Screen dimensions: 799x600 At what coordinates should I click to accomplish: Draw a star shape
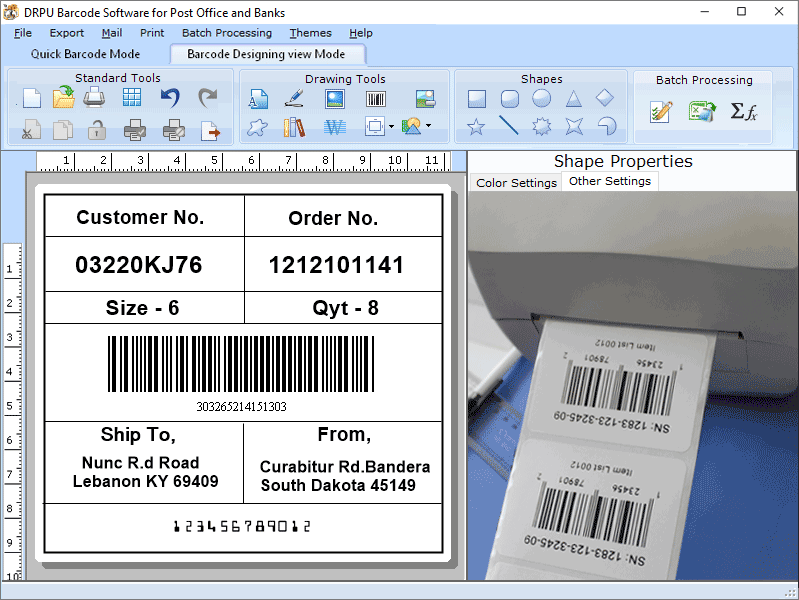click(476, 126)
